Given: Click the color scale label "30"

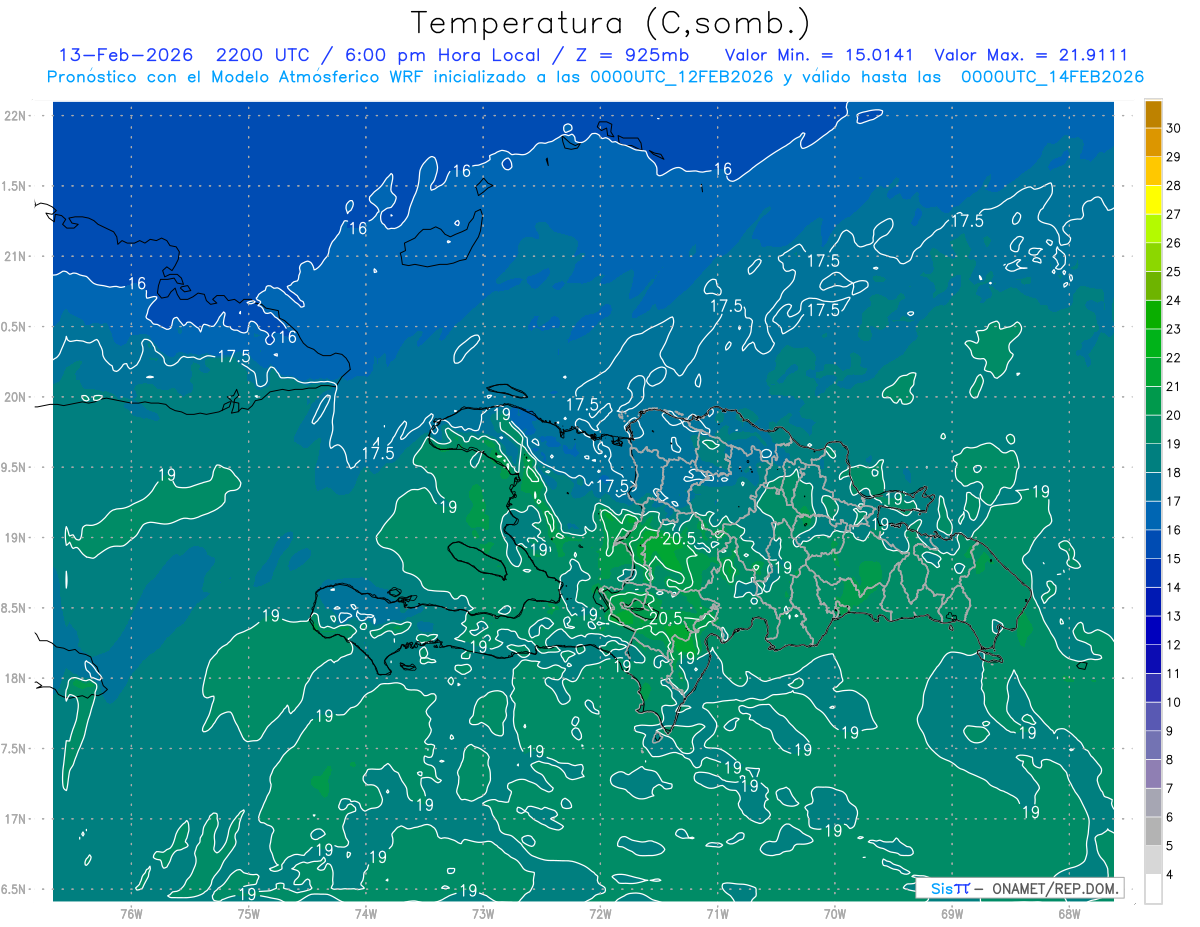Looking at the screenshot, I should click(x=1175, y=128).
